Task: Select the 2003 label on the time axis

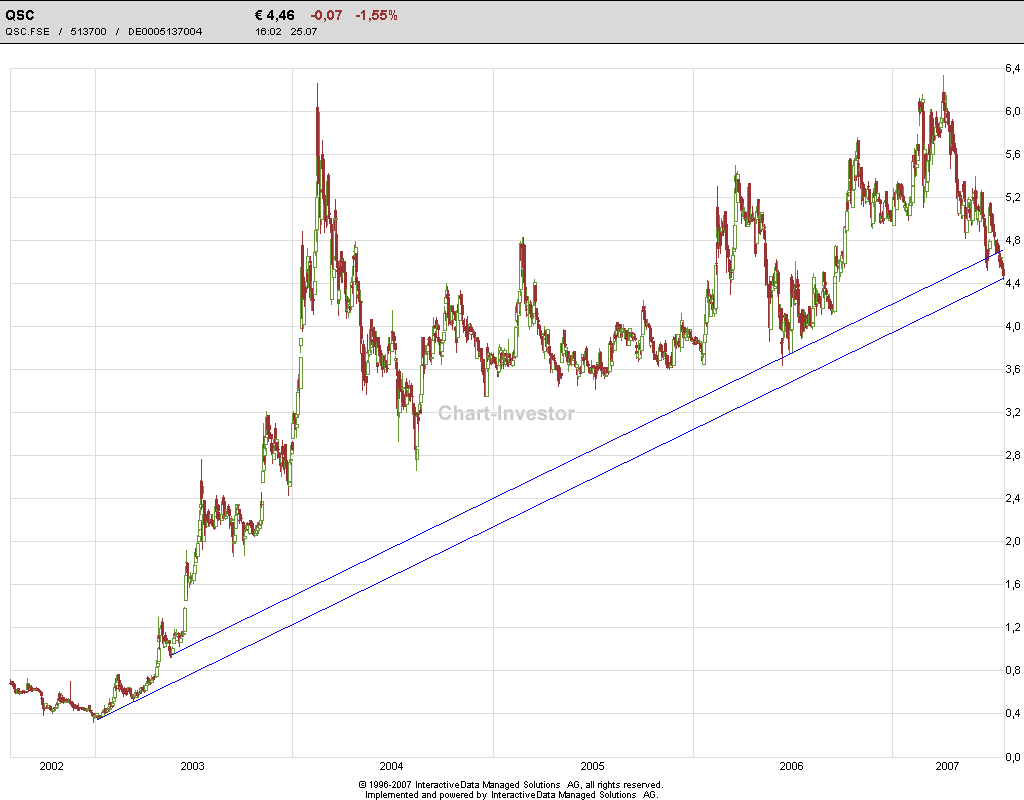Action: tap(191, 765)
